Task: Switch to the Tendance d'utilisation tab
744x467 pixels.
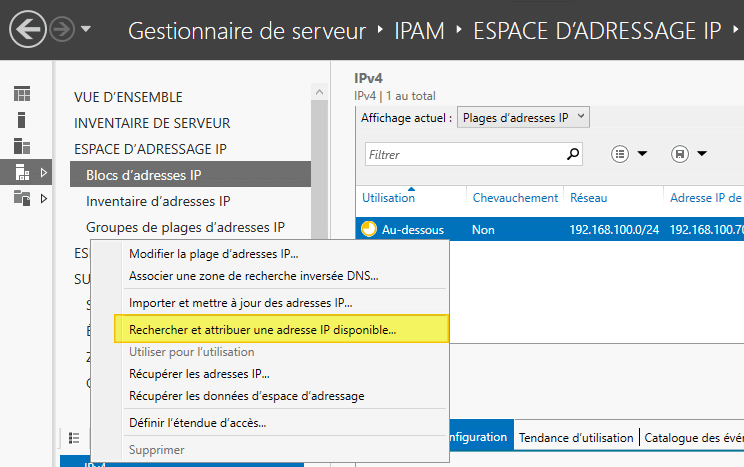Action: click(x=576, y=438)
